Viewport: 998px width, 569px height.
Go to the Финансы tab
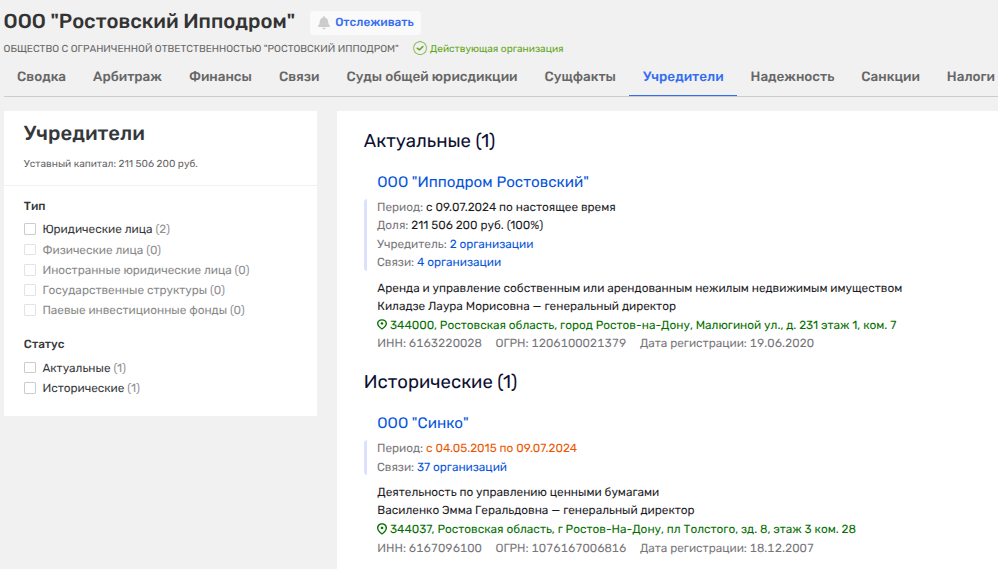(x=220, y=77)
